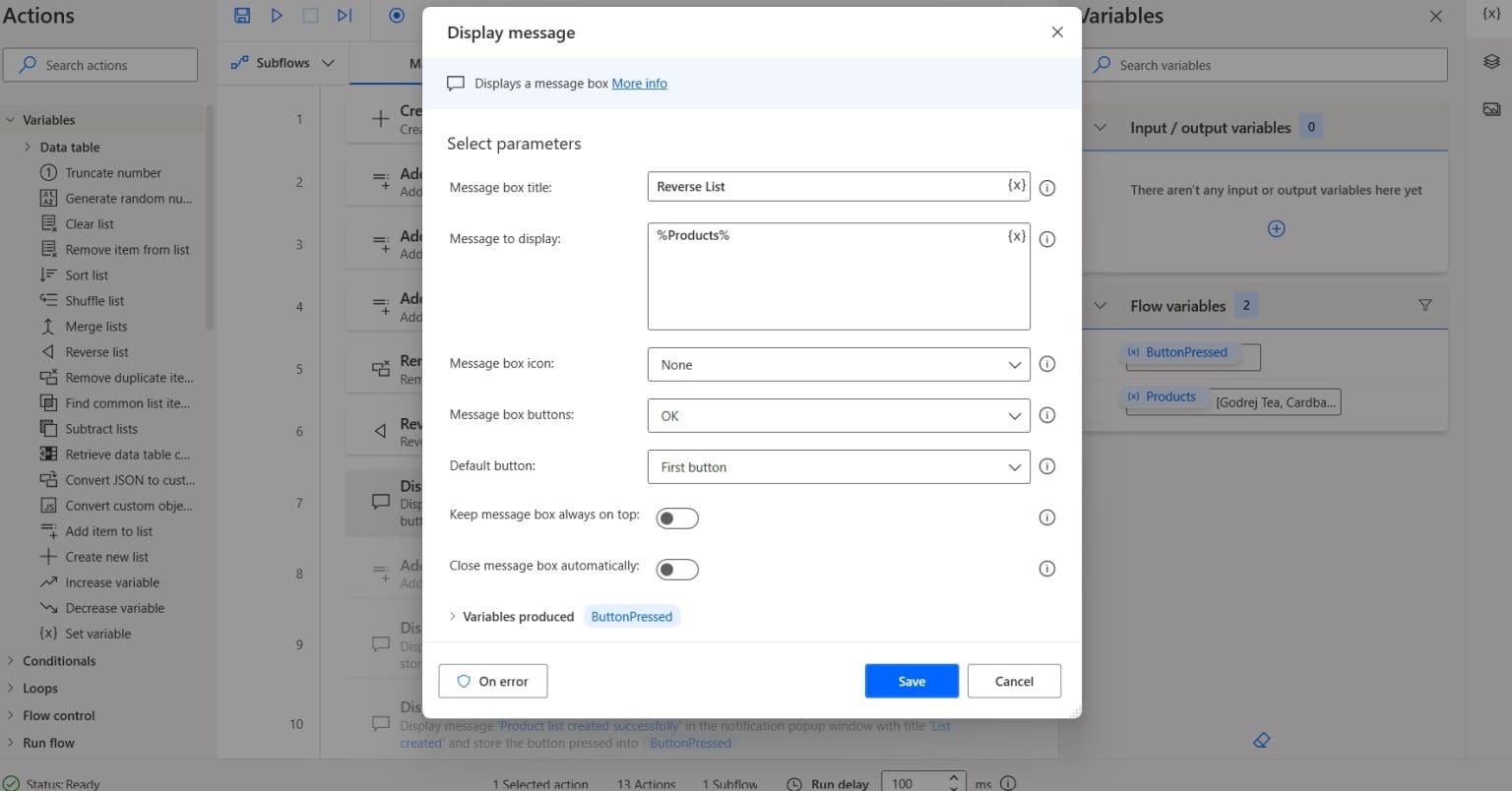Run the next action step icon

click(344, 15)
